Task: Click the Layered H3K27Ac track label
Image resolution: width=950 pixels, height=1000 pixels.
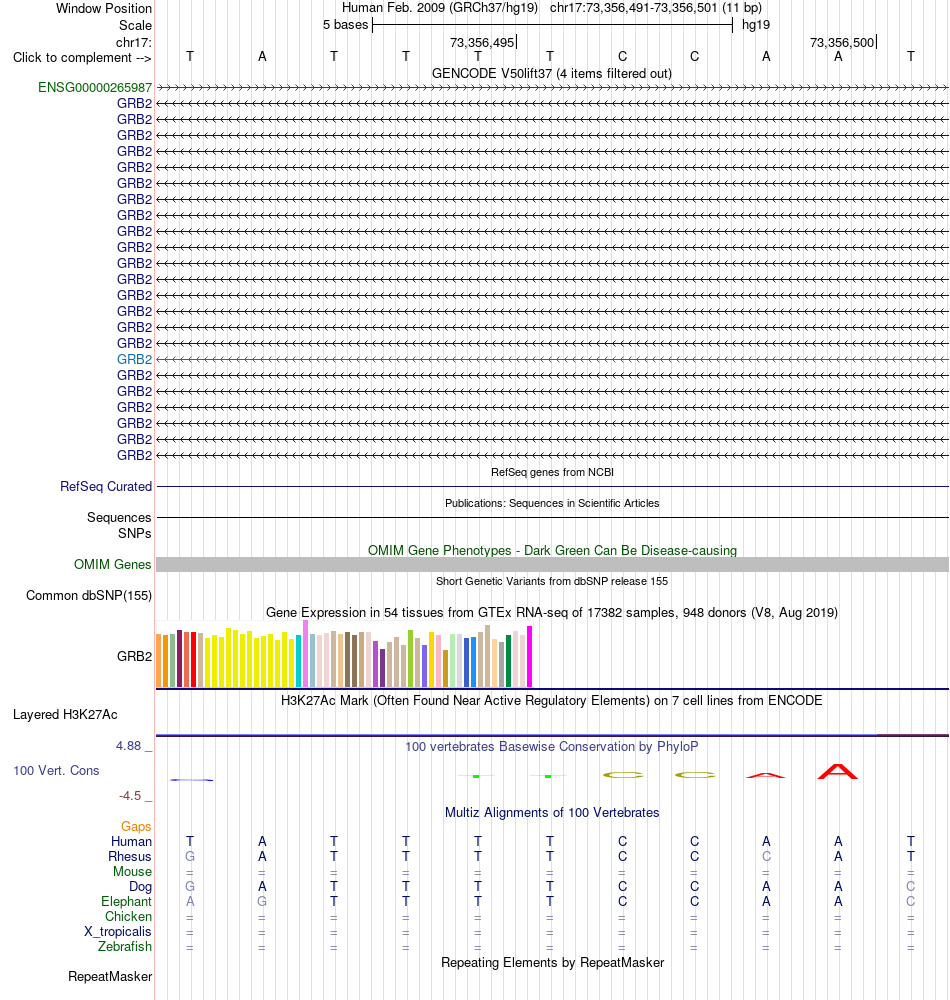Action: coord(65,715)
